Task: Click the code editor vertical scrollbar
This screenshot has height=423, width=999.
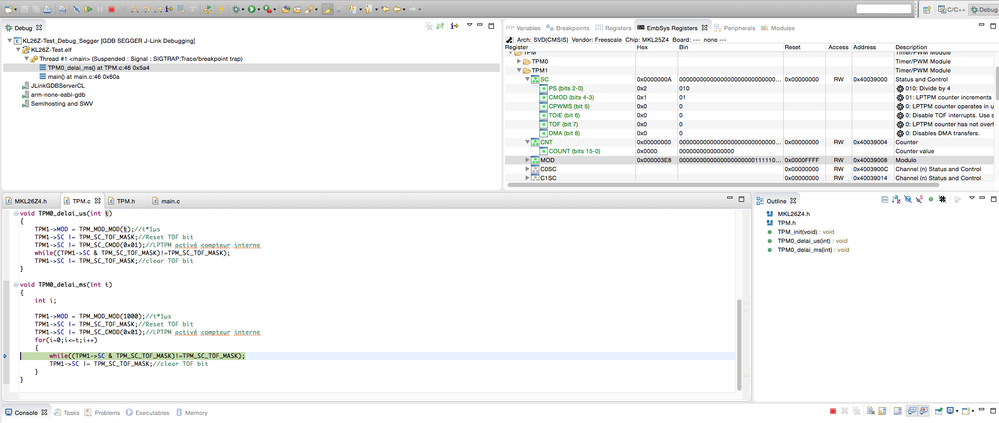Action: (x=739, y=344)
